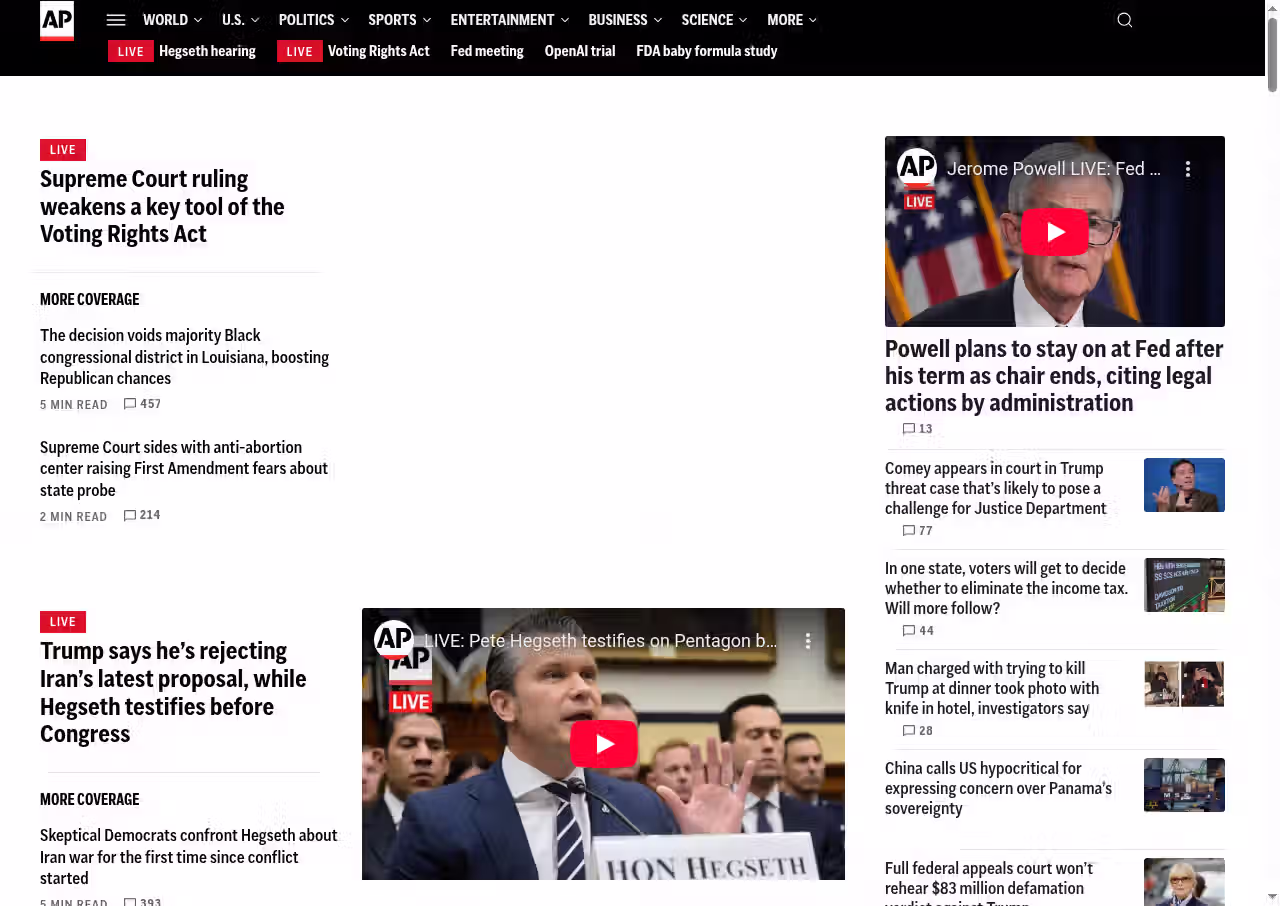The width and height of the screenshot is (1280, 906).
Task: Click the search magnifier icon
Action: [x=1125, y=20]
